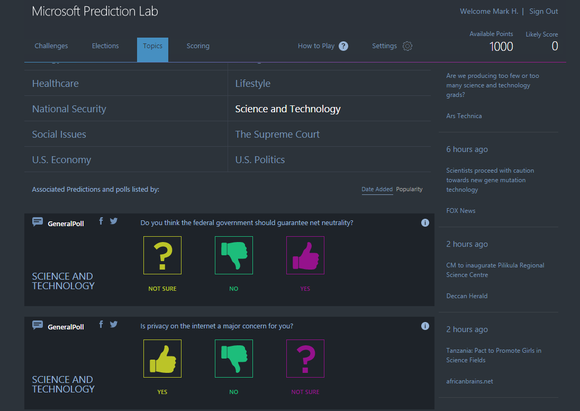Select the Topics tab
580x411 pixels.
(x=152, y=49)
